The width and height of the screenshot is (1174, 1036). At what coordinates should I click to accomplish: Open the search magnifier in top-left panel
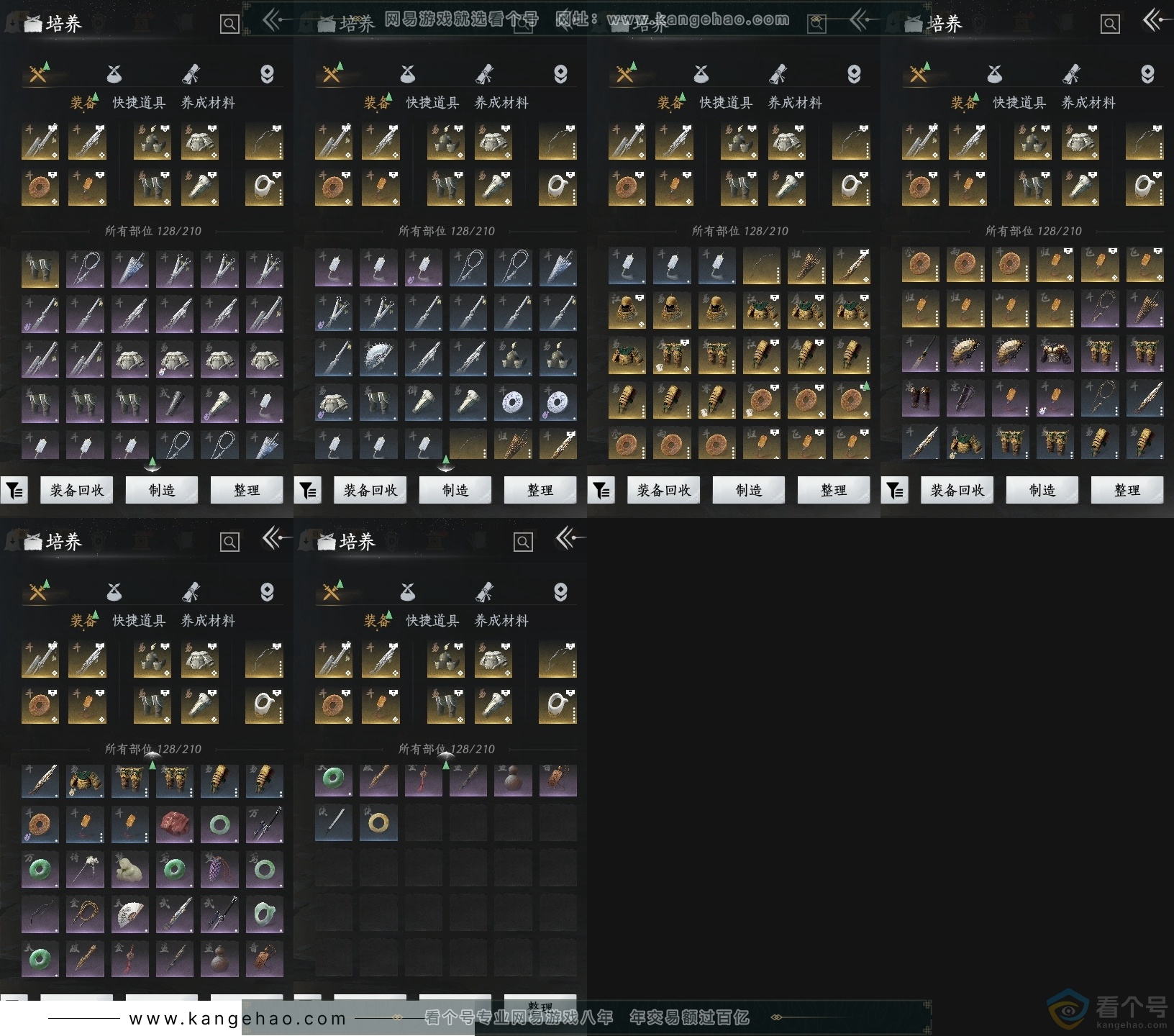point(229,24)
